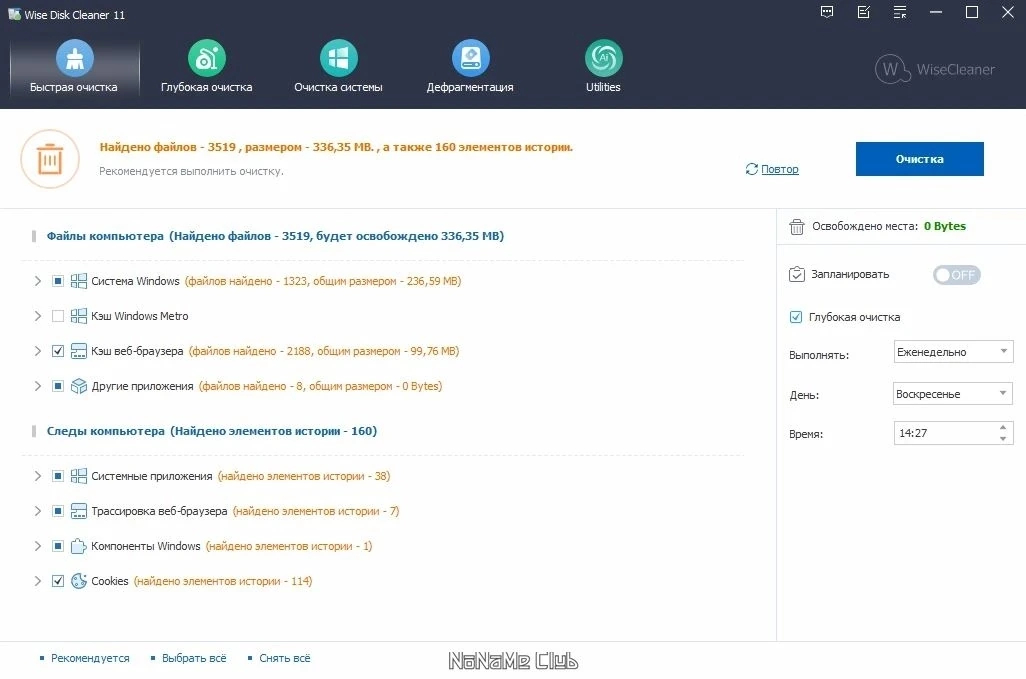Increase time with the Время up arrow
Image resolution: width=1026 pixels, height=679 pixels.
(1003, 427)
